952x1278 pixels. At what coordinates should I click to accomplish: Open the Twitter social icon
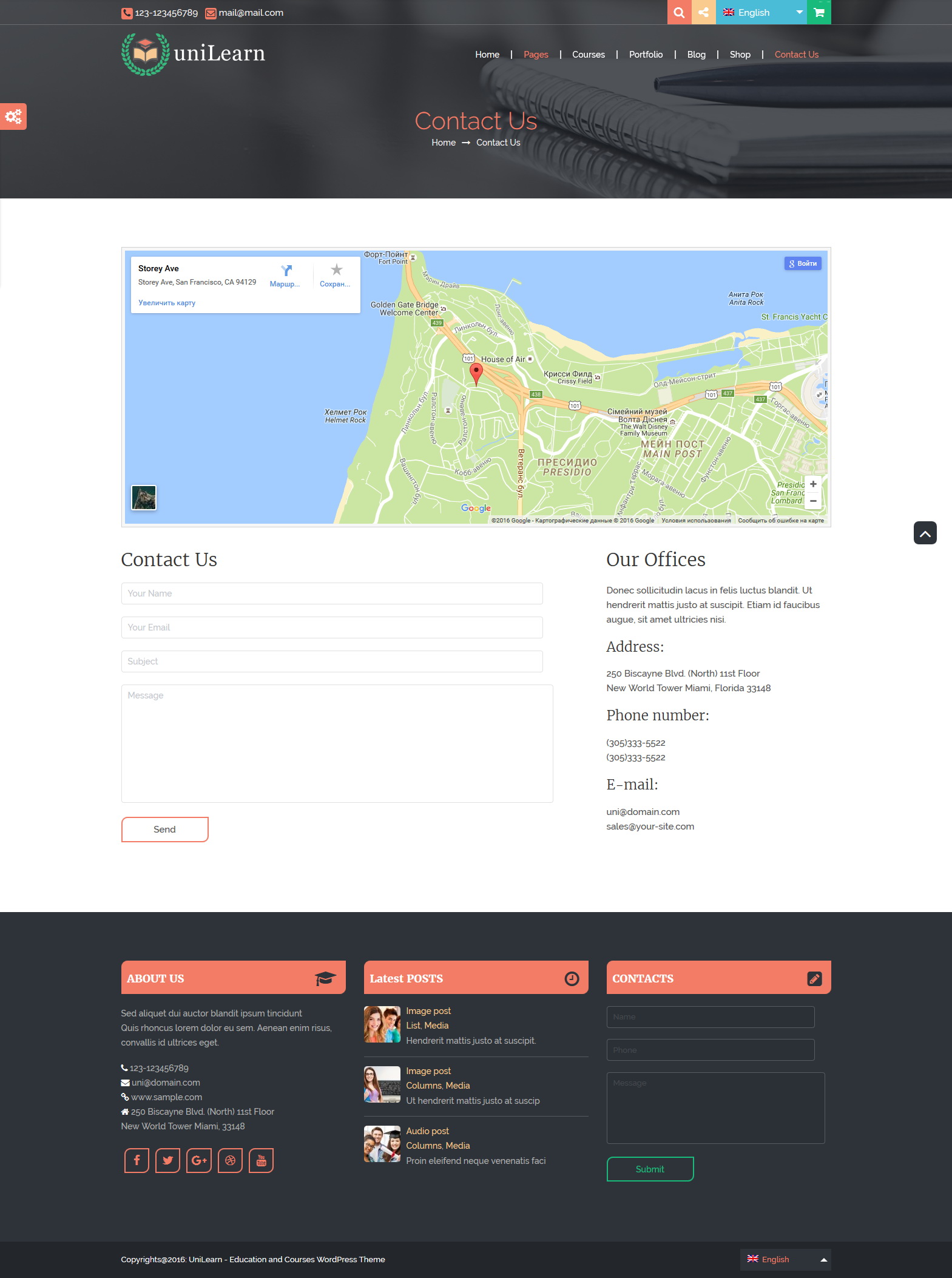pos(167,1160)
